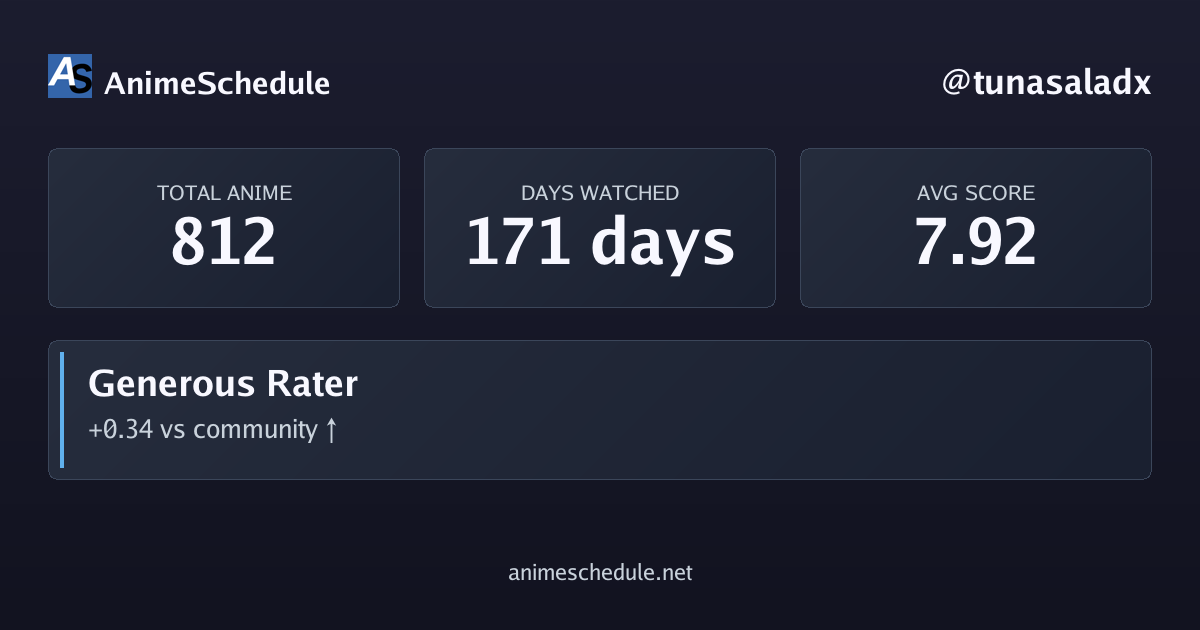Open the animeschedule.net footer link

coord(600,573)
